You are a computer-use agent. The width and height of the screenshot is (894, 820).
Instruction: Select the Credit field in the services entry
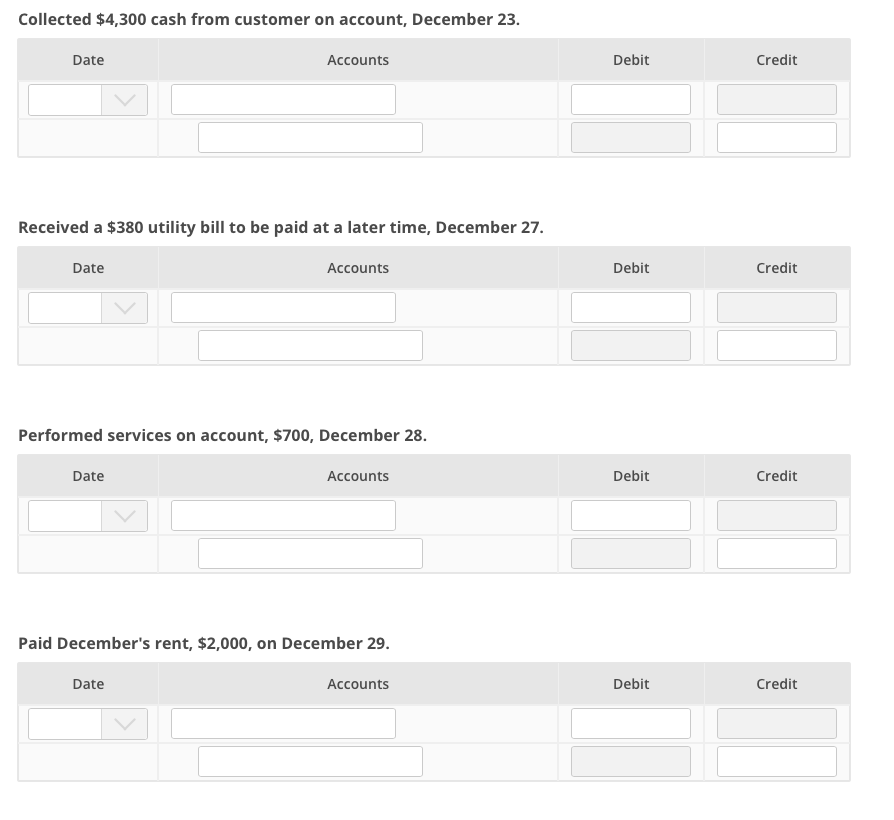[x=776, y=553]
